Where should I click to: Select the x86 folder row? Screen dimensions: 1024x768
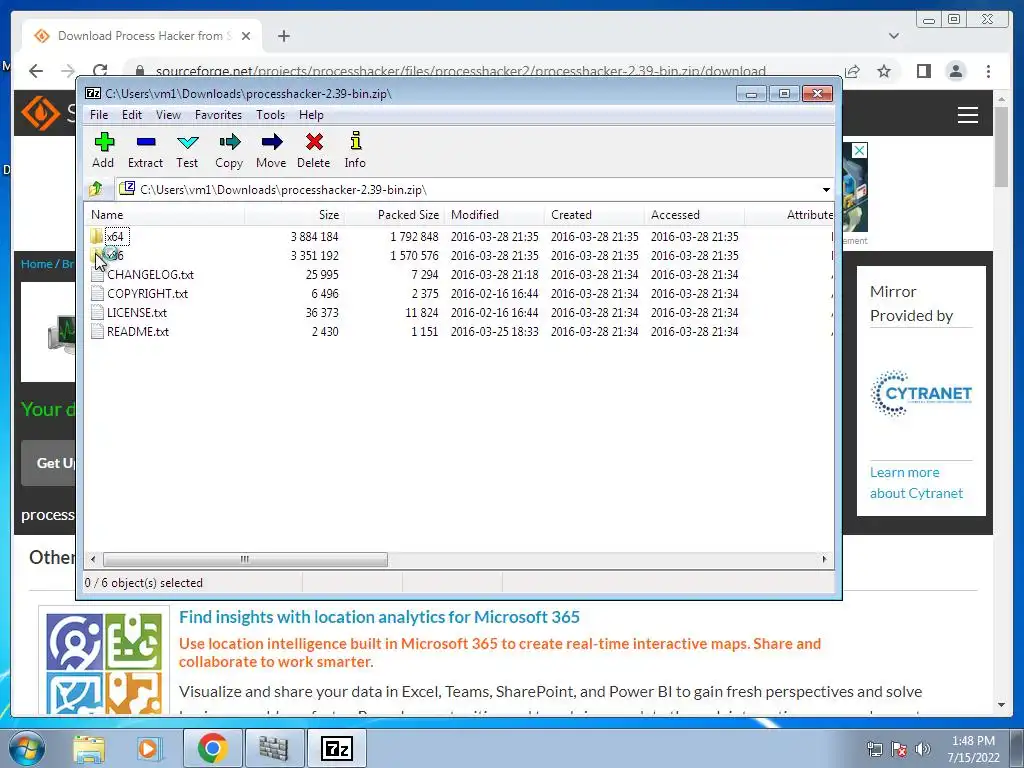click(460, 255)
